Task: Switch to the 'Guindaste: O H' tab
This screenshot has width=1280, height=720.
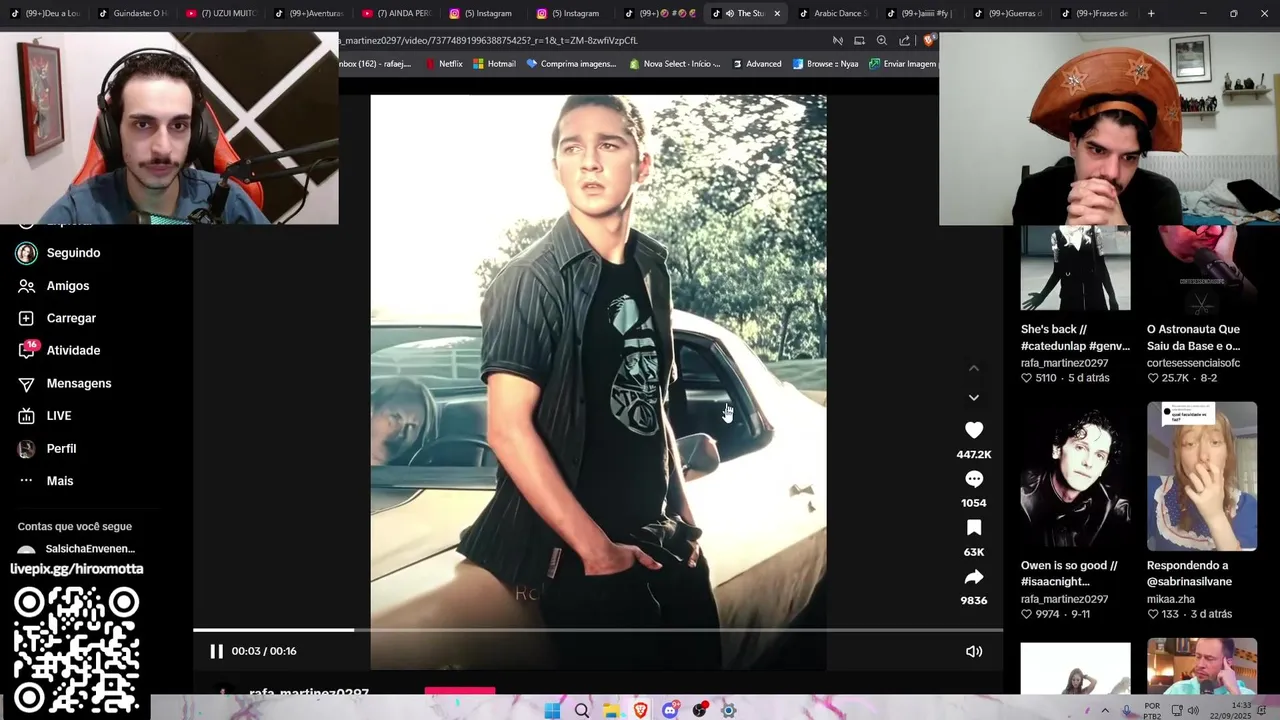Action: click(133, 13)
